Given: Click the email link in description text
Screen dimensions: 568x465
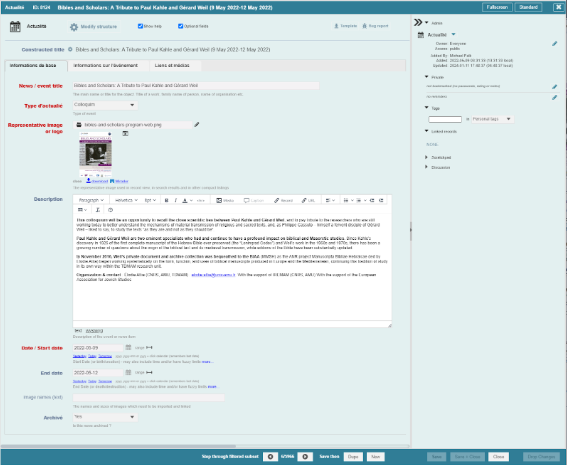Looking at the screenshot, I should pos(213,275).
